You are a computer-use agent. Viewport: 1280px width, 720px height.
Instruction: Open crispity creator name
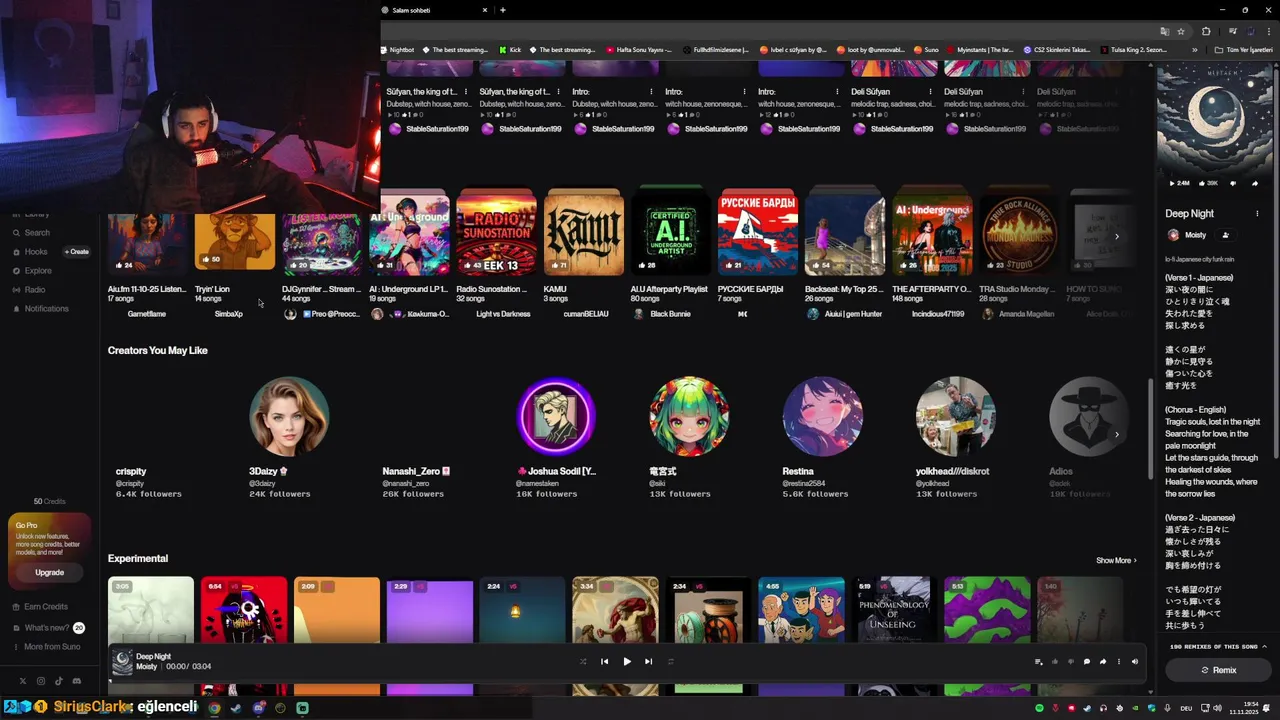click(x=131, y=471)
